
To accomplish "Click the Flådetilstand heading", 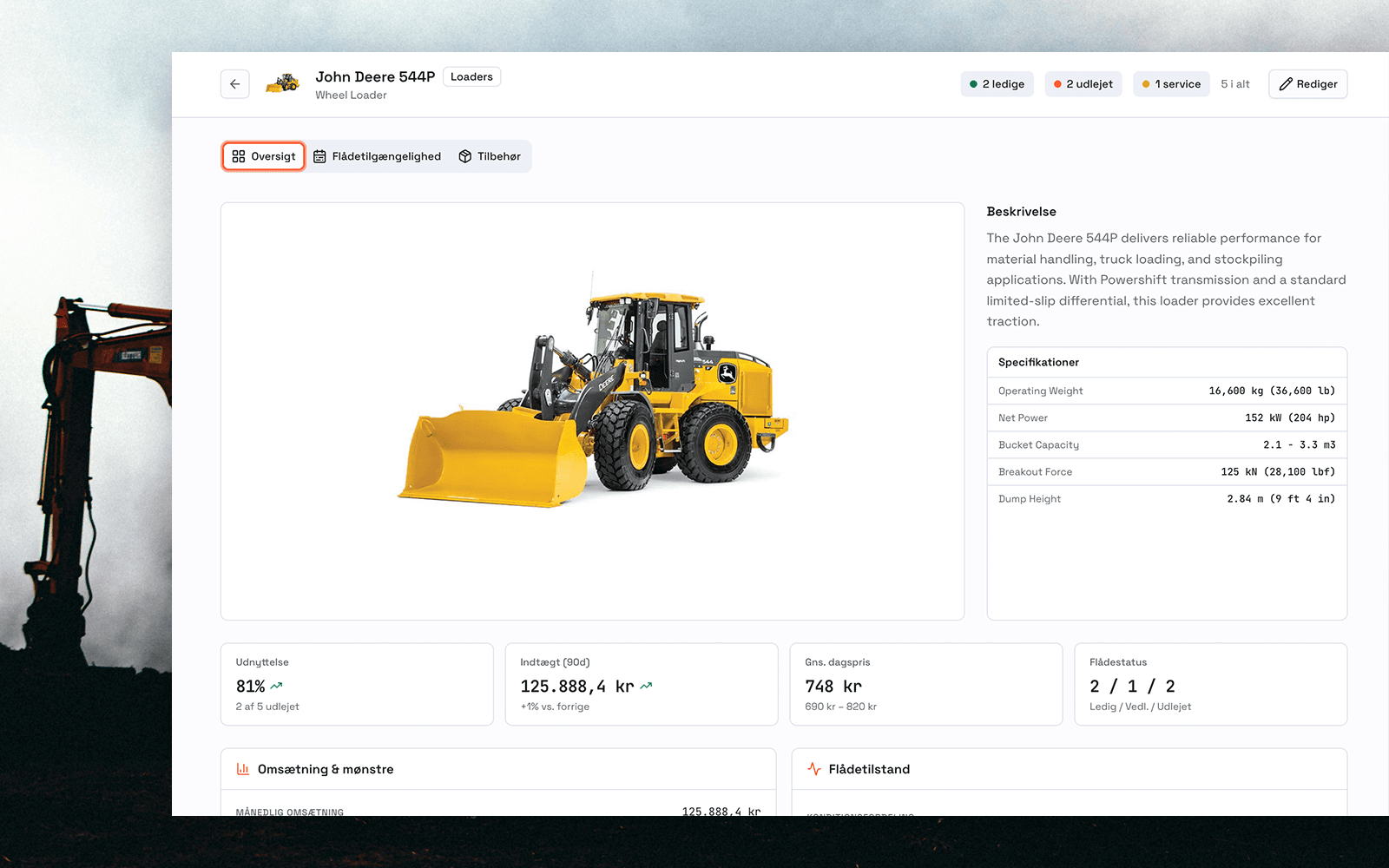I will [869, 769].
